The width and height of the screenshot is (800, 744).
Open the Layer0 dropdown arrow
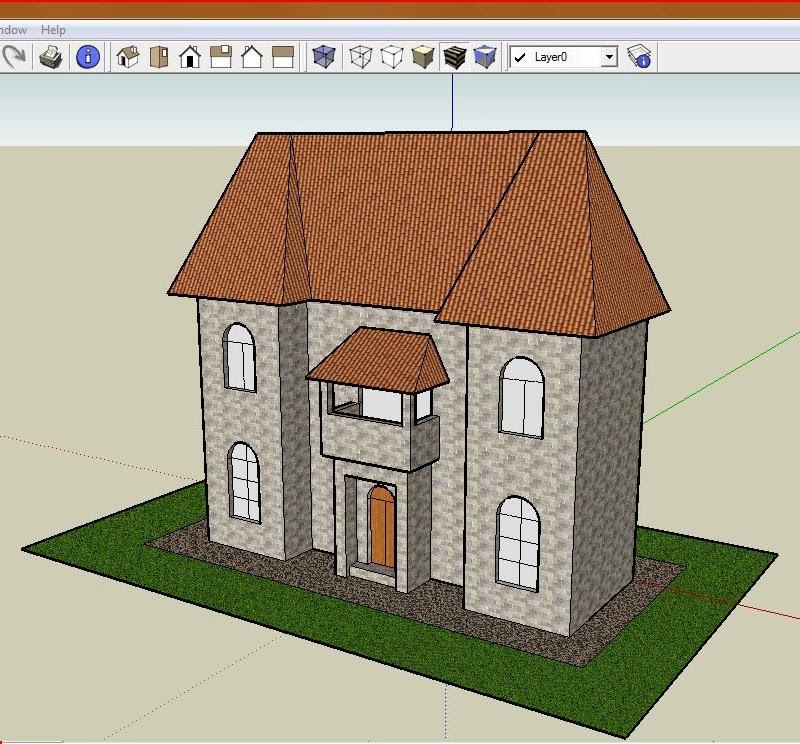609,57
